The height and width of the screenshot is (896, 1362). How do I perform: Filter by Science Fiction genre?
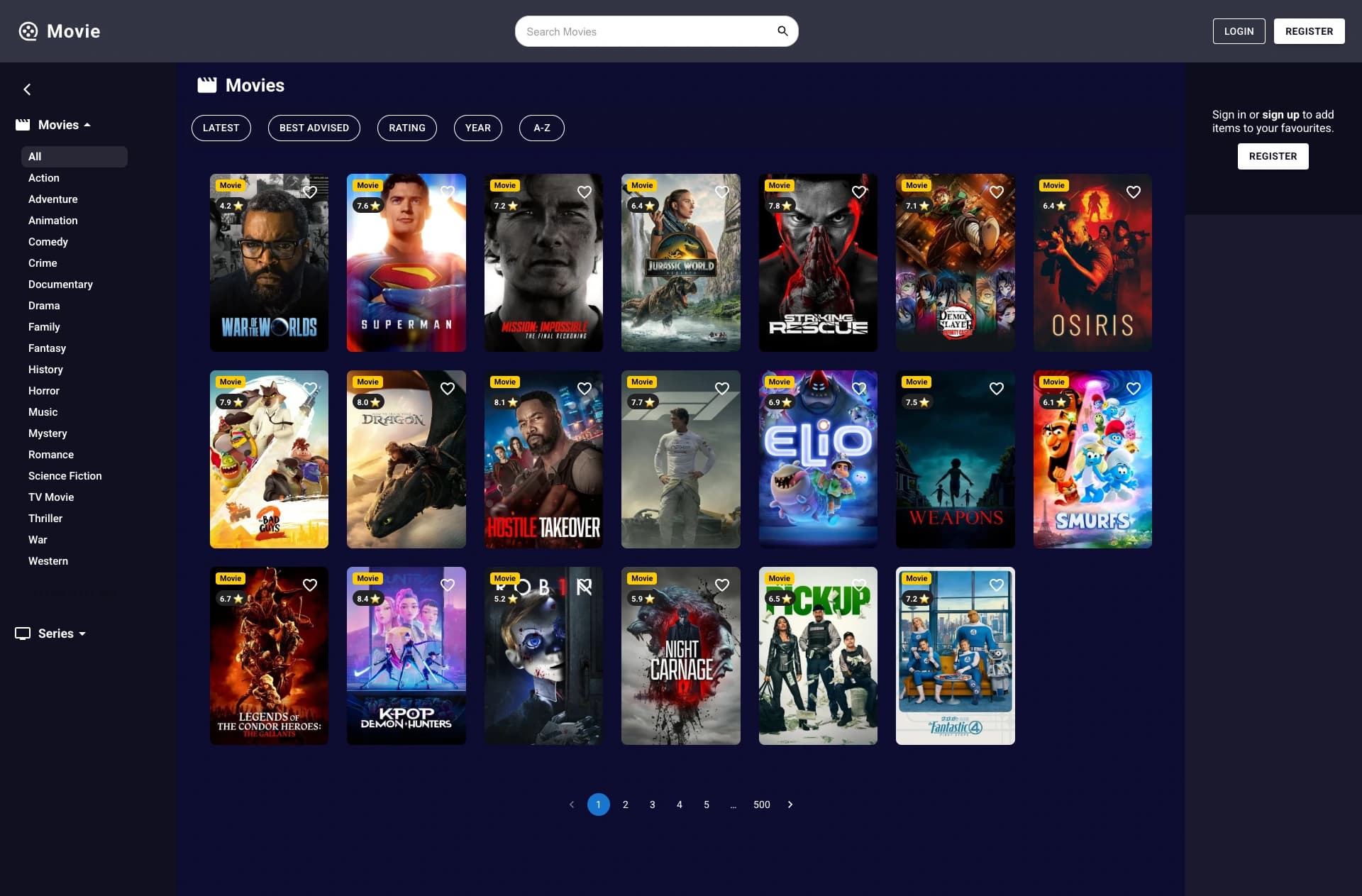65,476
